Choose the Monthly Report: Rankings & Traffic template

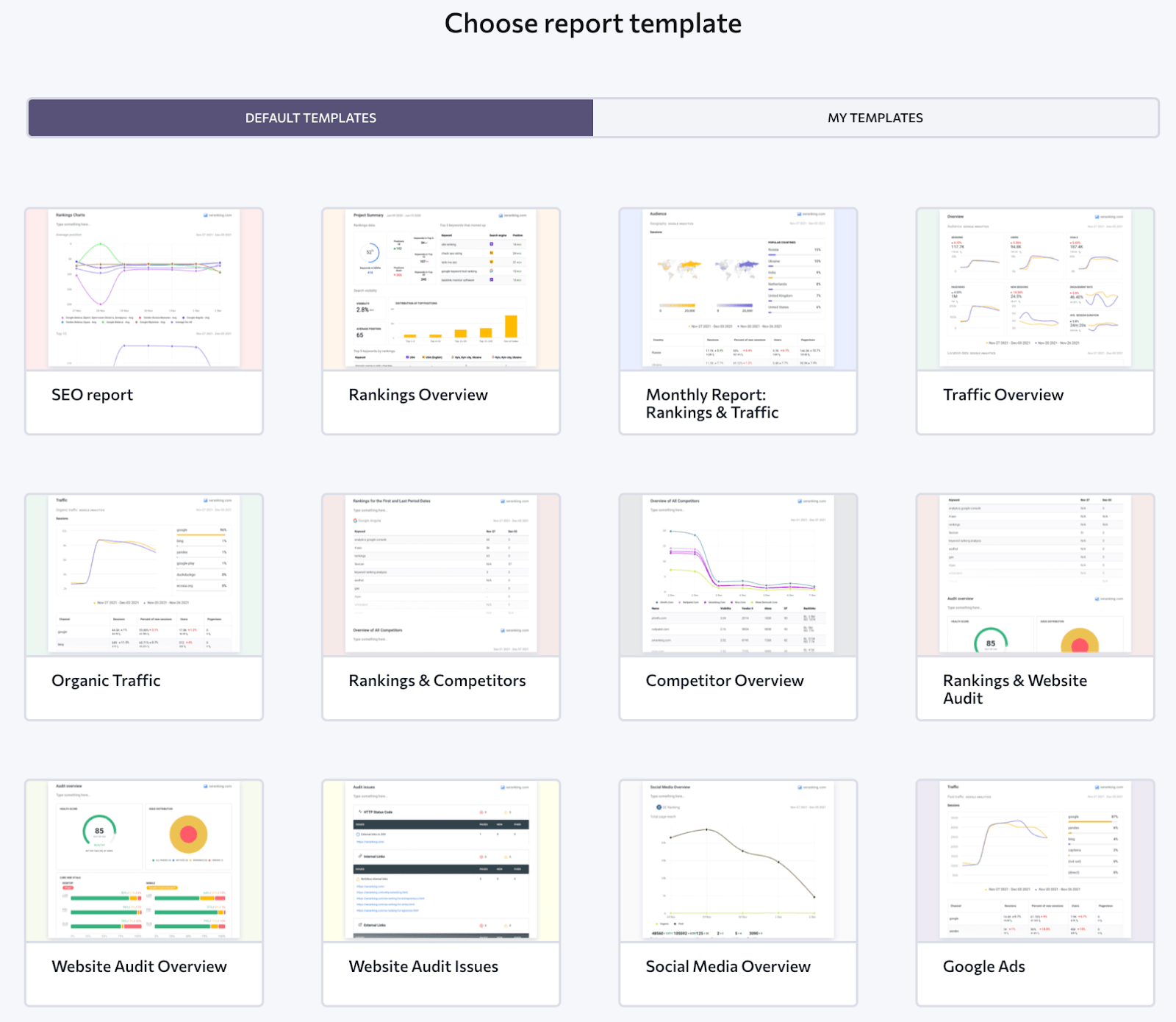click(x=737, y=290)
